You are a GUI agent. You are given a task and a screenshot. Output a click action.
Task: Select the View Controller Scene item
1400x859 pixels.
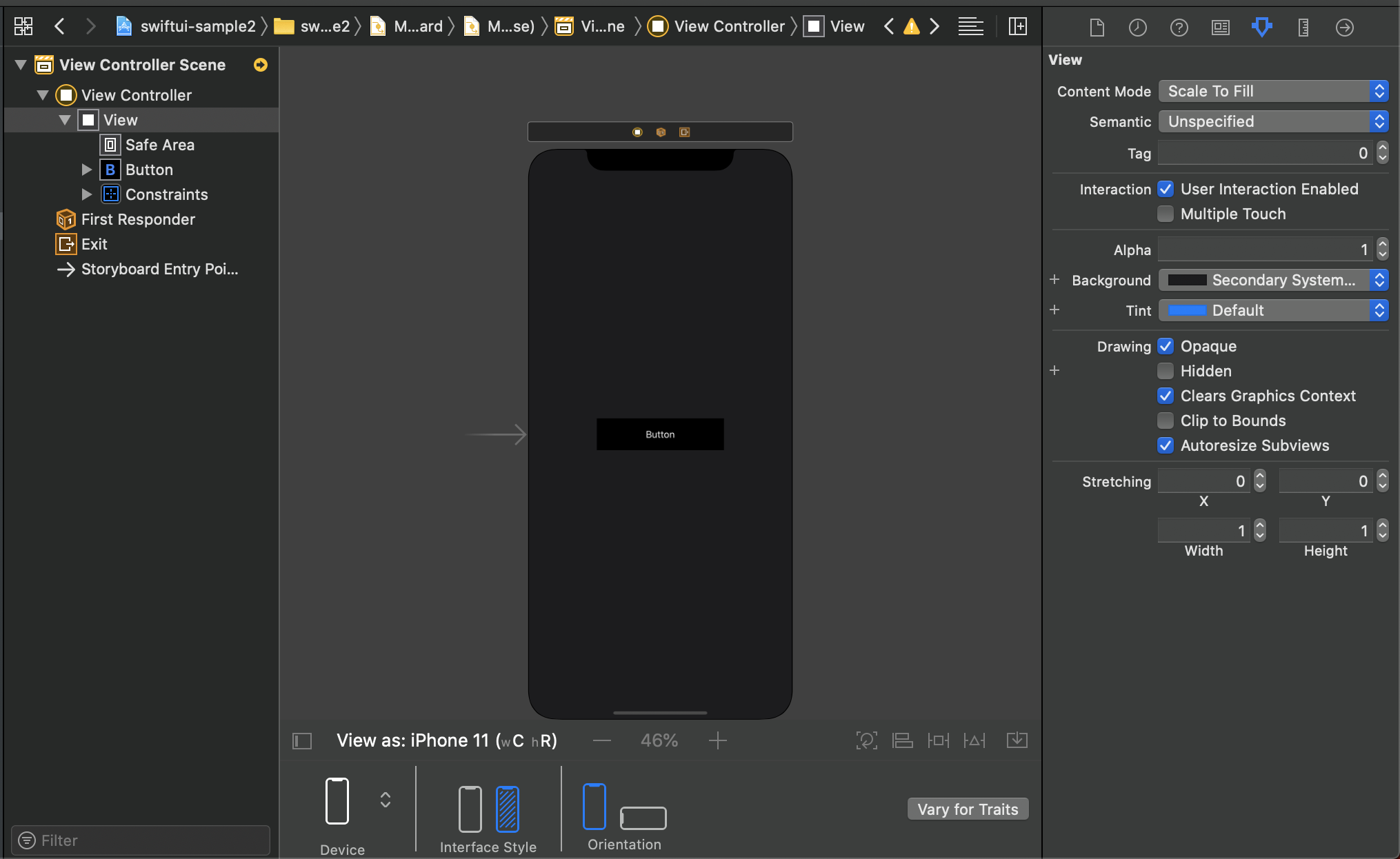tap(143, 65)
